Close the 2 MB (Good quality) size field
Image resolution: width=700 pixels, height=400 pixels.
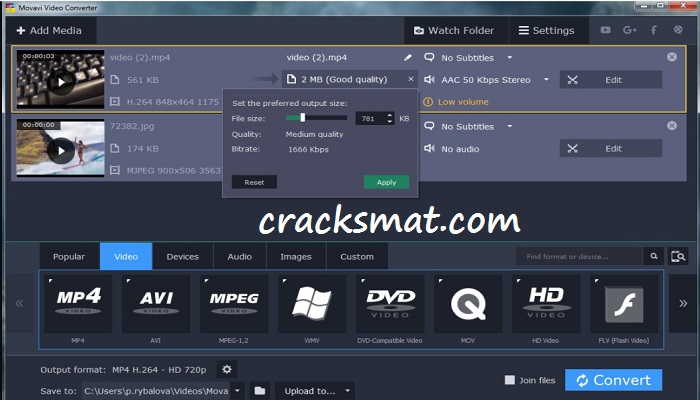click(x=411, y=79)
